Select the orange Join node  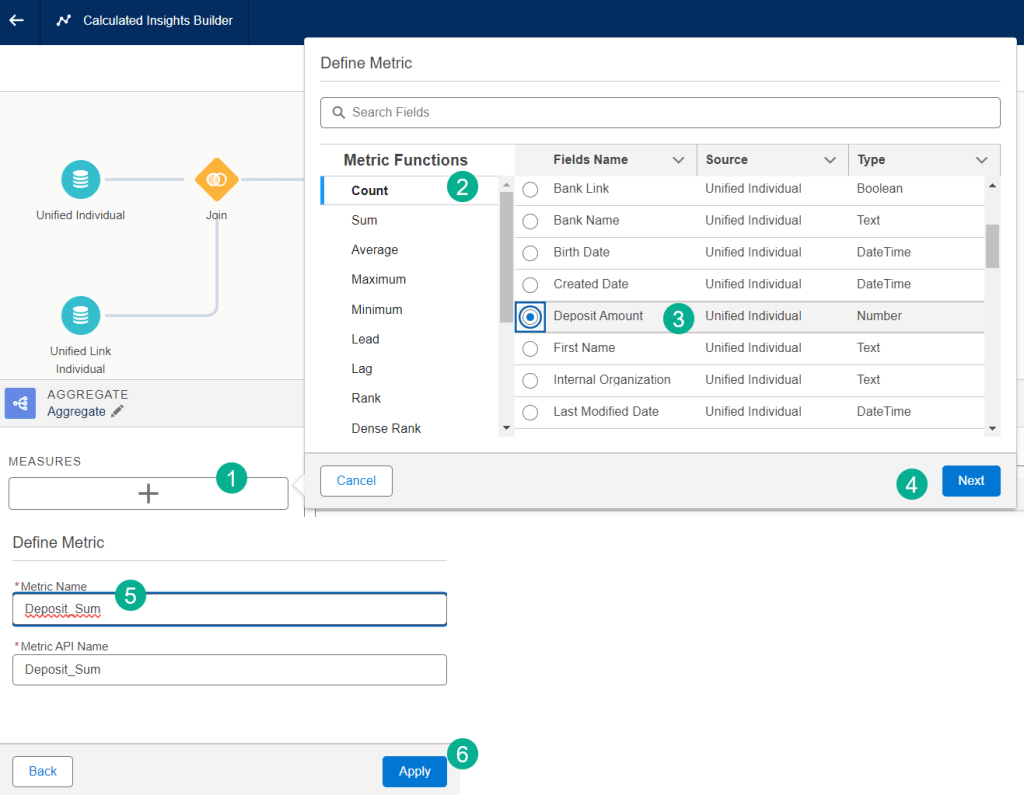217,180
